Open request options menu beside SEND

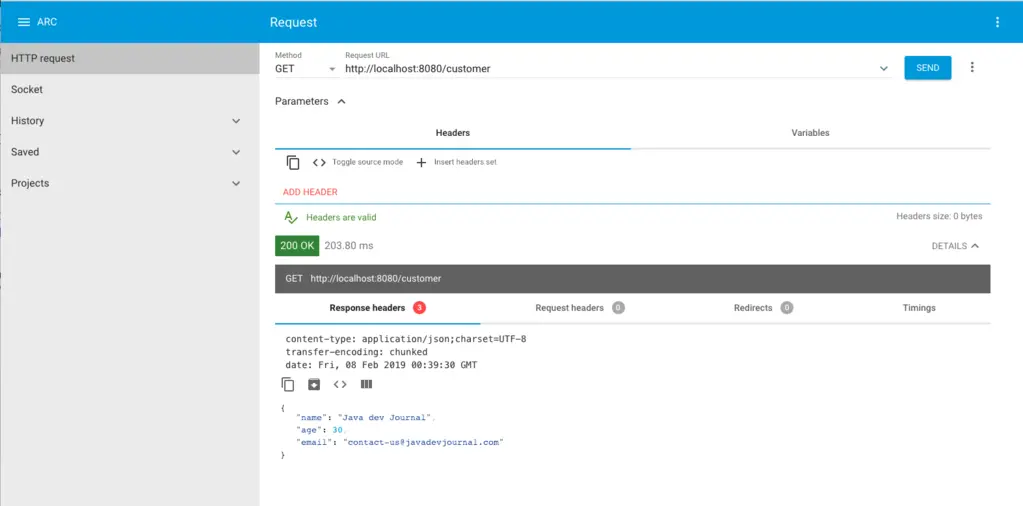[x=972, y=67]
